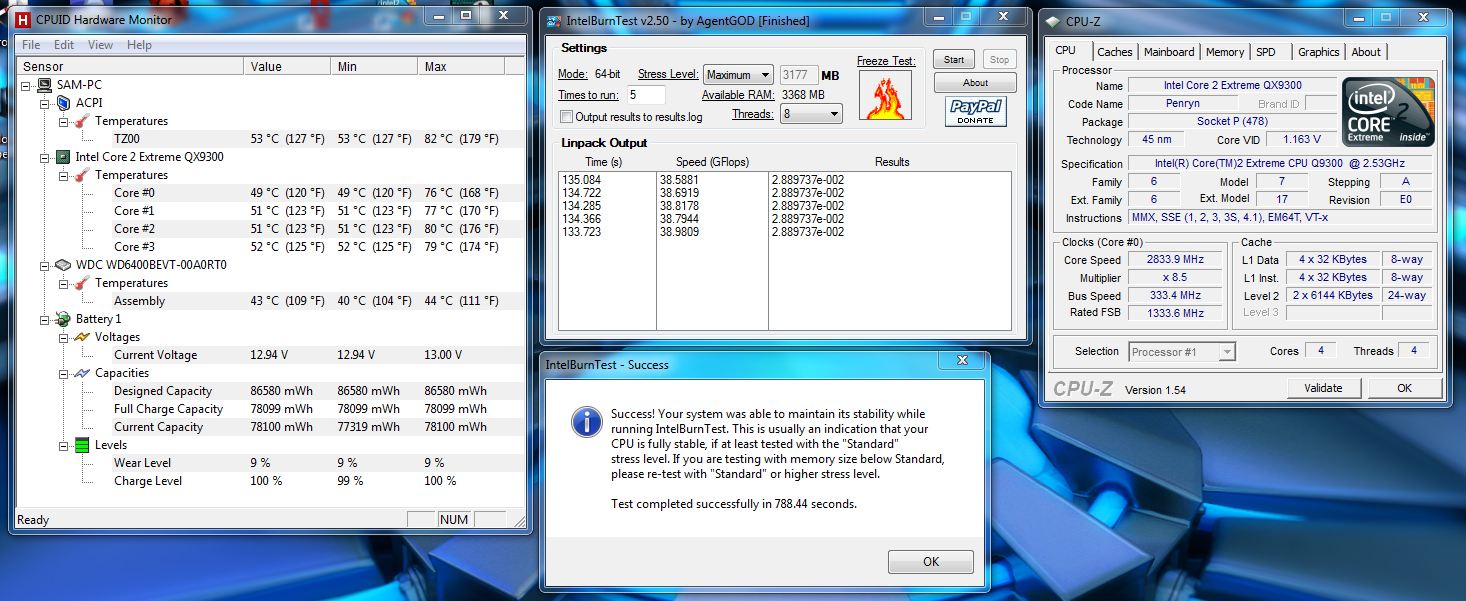Open the View menu in HWMonitor
Image resolution: width=1466 pixels, height=601 pixels.
(x=100, y=45)
